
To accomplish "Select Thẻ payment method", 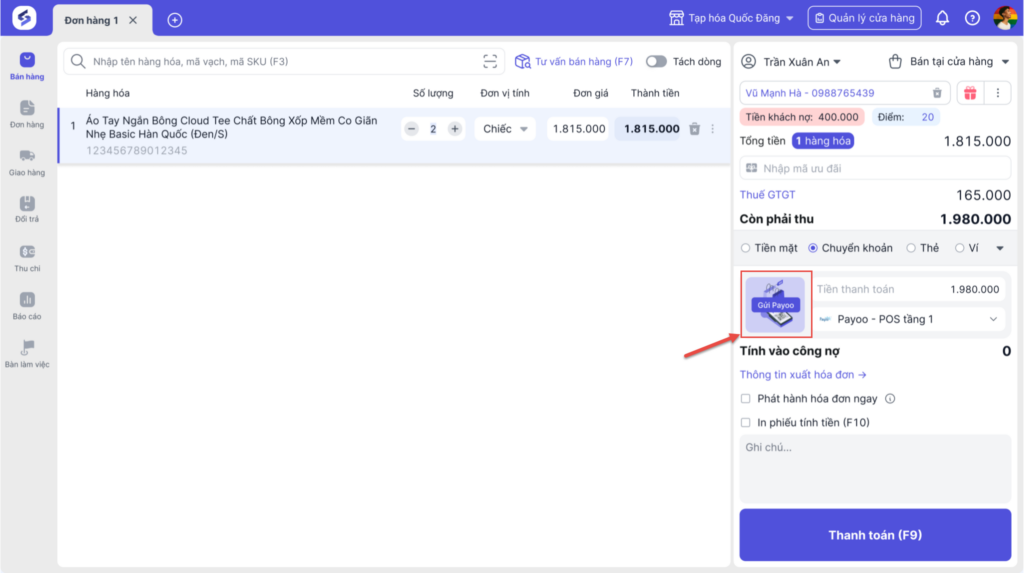I will tap(911, 248).
